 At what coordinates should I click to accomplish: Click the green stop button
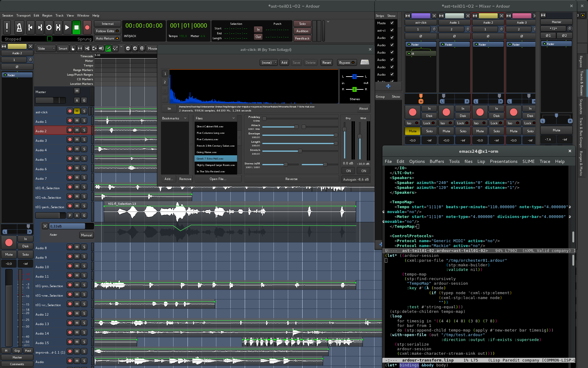(x=76, y=27)
